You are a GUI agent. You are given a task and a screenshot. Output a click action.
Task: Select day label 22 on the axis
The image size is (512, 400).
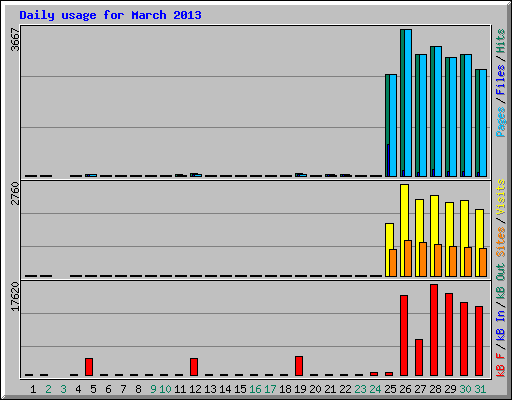tap(345, 389)
